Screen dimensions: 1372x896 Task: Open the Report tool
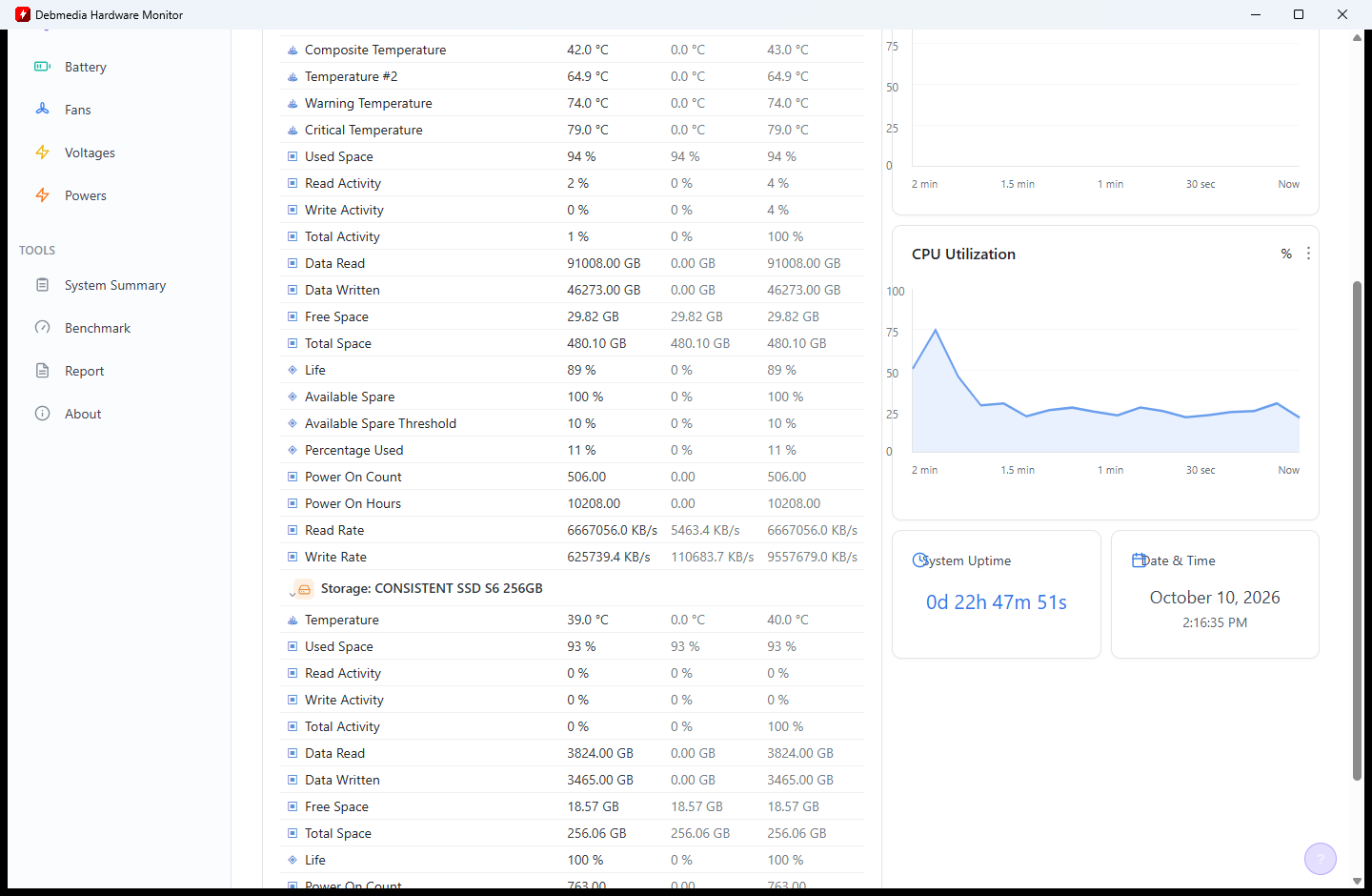[85, 371]
